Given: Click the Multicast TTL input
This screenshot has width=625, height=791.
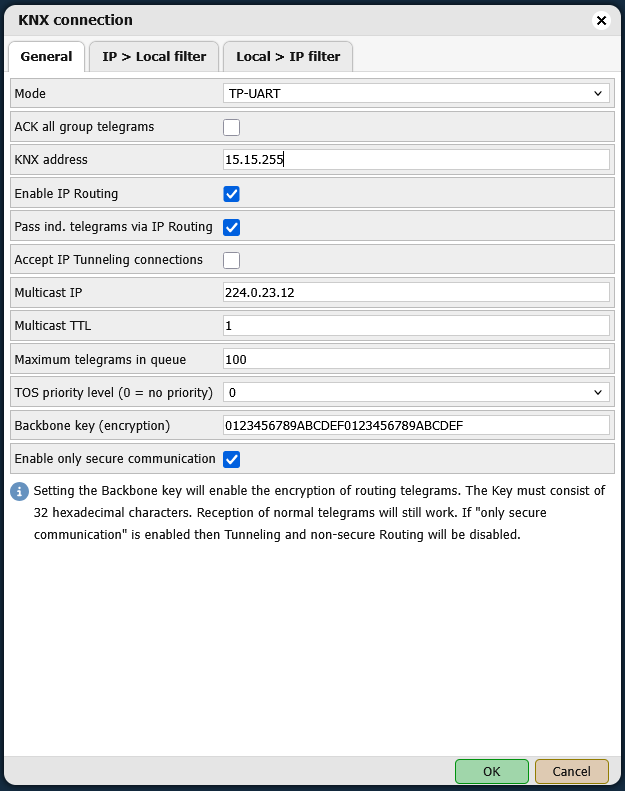Looking at the screenshot, I should coord(416,326).
